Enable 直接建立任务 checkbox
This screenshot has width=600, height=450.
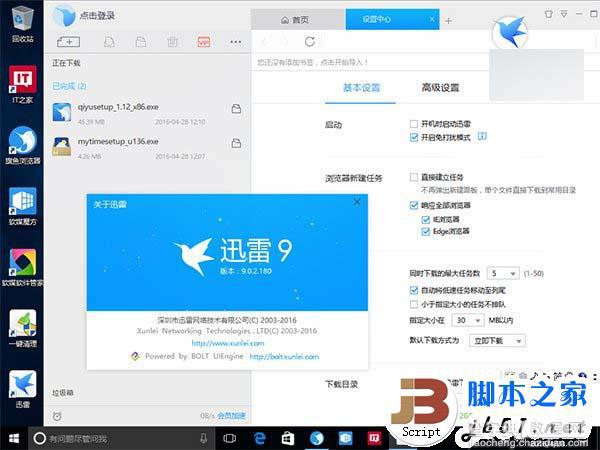click(x=414, y=177)
